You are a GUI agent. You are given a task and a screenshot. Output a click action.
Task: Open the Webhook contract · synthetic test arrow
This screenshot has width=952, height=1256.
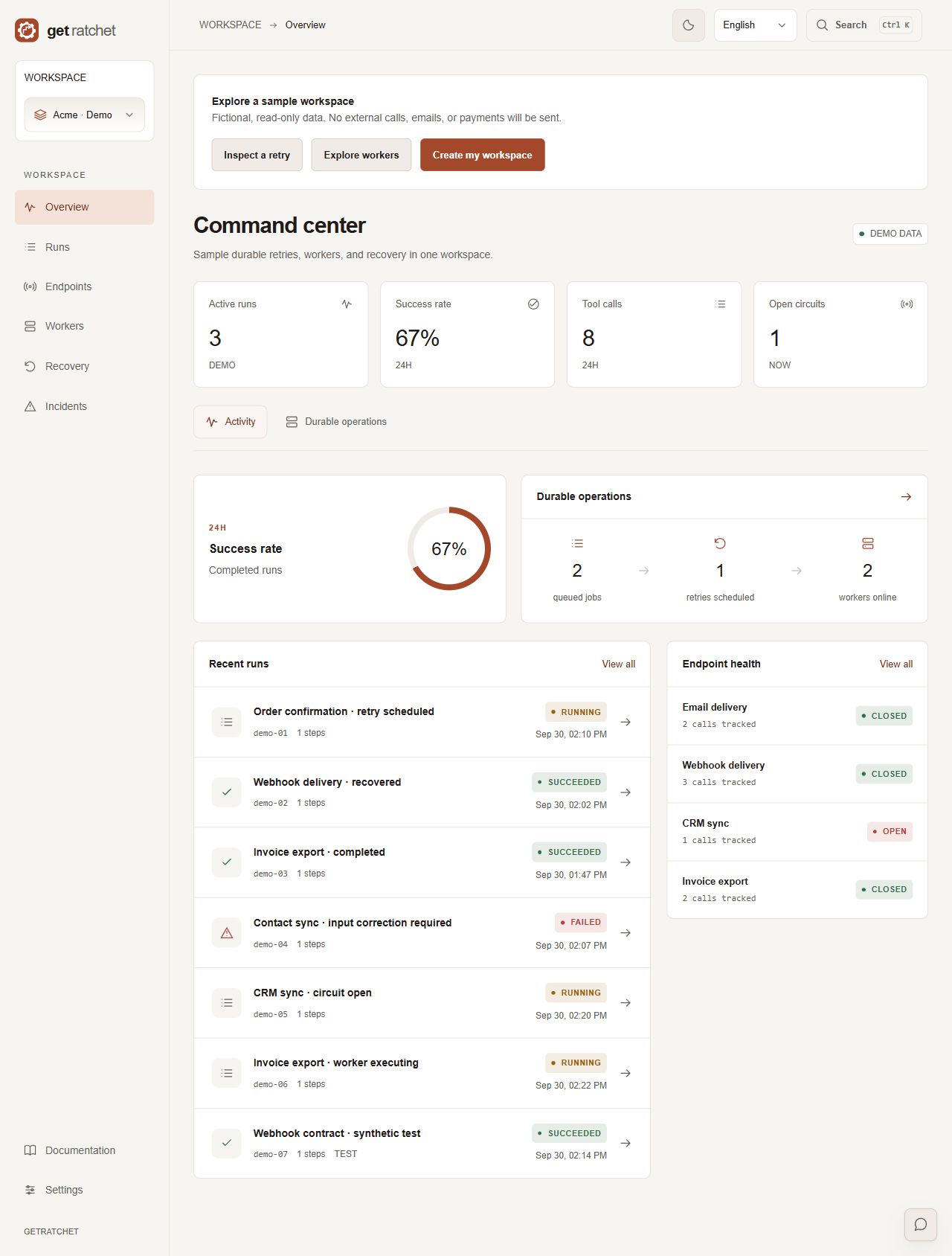point(626,1144)
